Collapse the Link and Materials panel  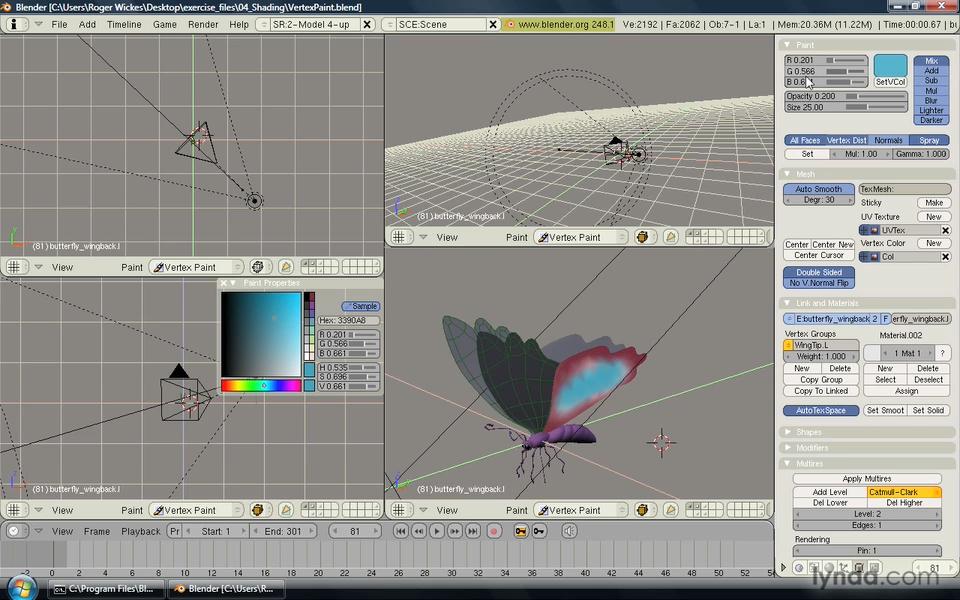coord(787,303)
